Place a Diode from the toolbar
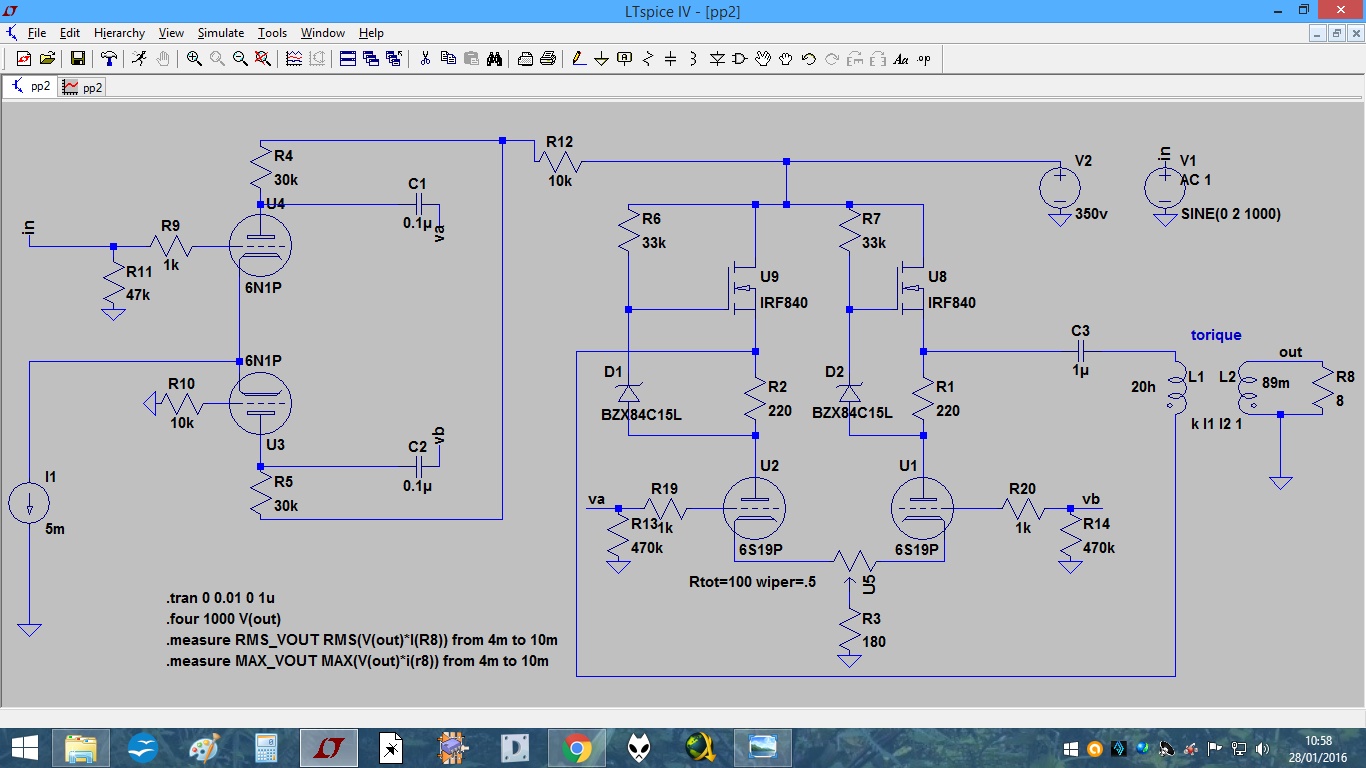This screenshot has height=768, width=1366. point(717,59)
